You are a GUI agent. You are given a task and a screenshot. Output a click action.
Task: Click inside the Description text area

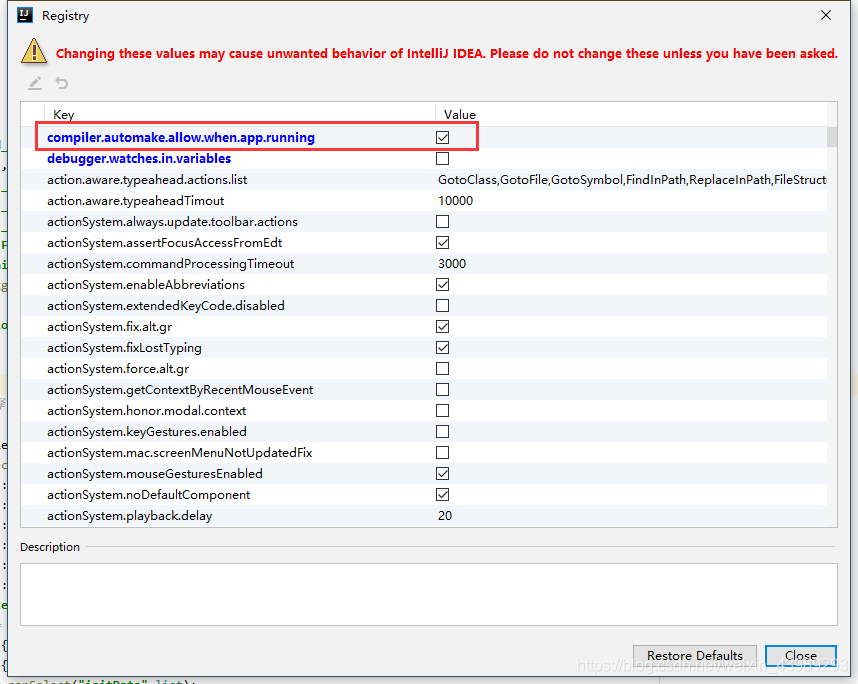click(429, 594)
